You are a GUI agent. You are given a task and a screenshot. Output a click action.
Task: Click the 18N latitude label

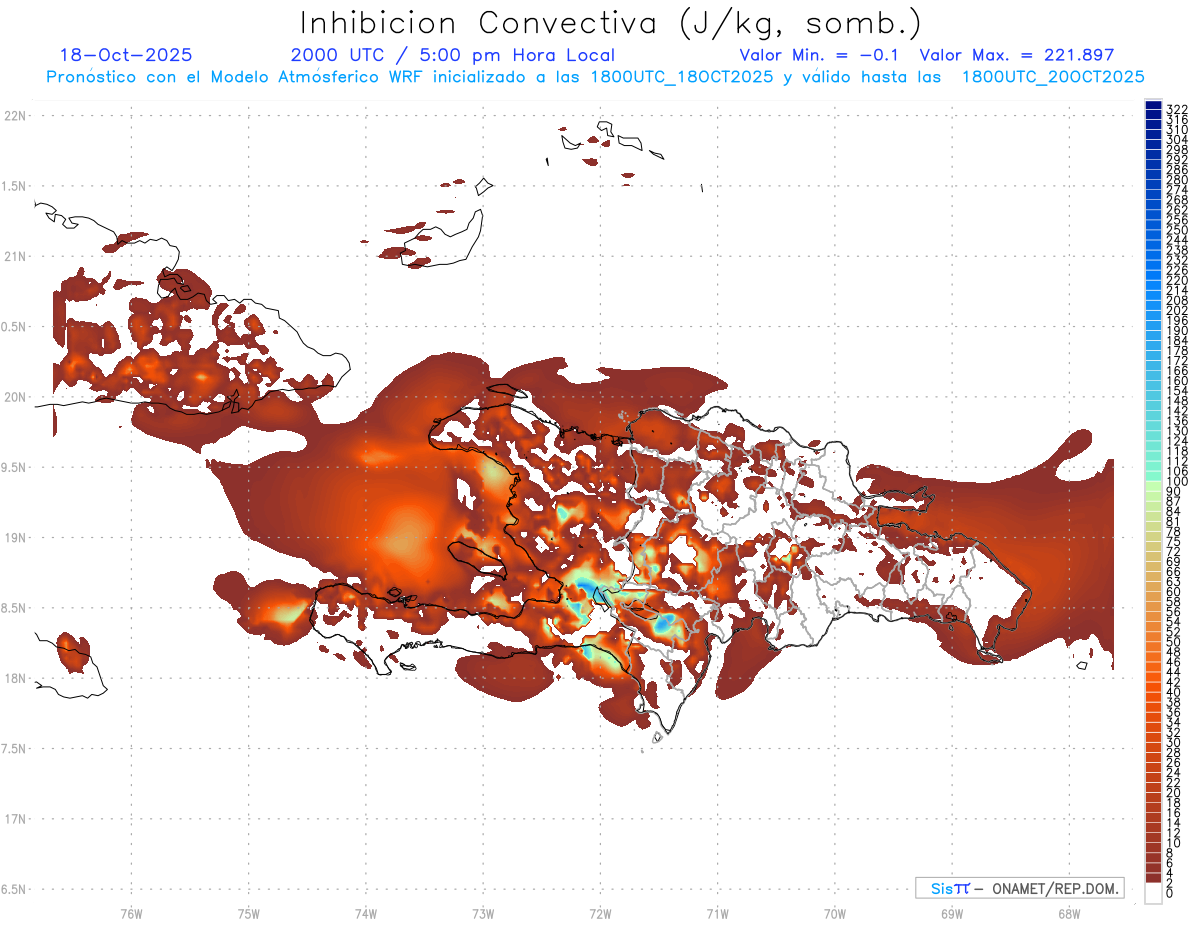click(14, 678)
